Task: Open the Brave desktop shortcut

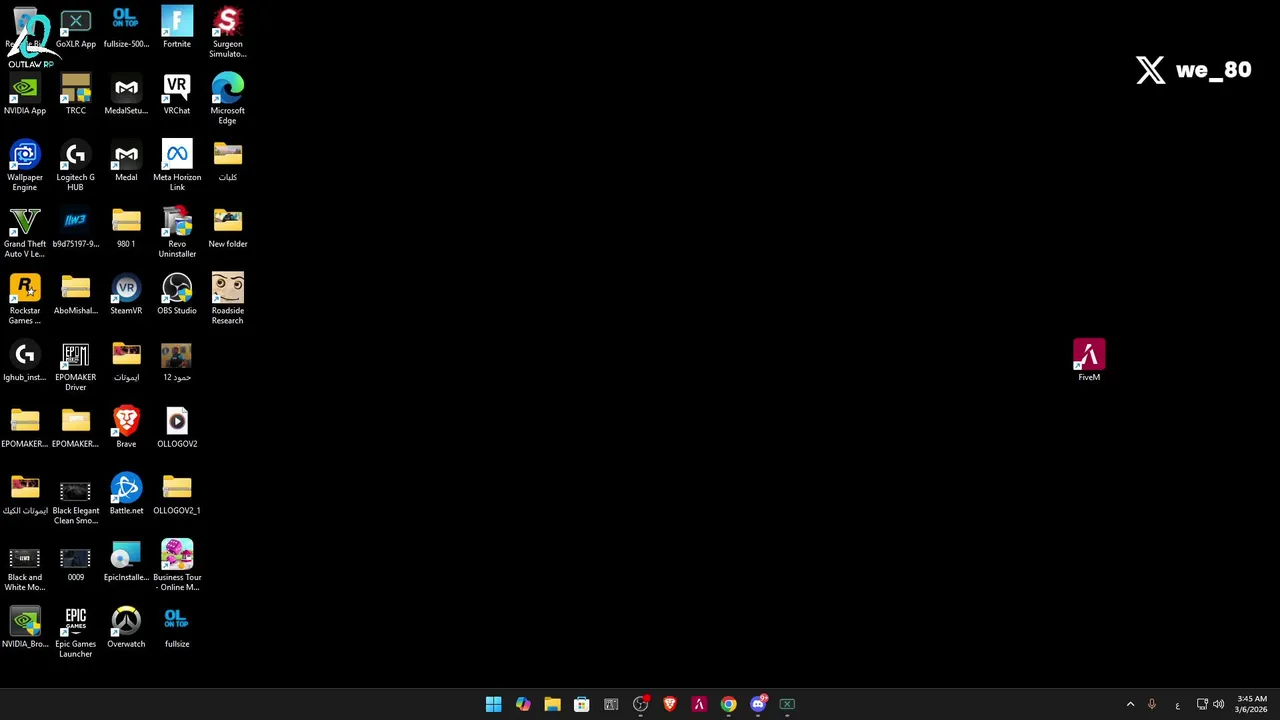Action: pyautogui.click(x=126, y=428)
